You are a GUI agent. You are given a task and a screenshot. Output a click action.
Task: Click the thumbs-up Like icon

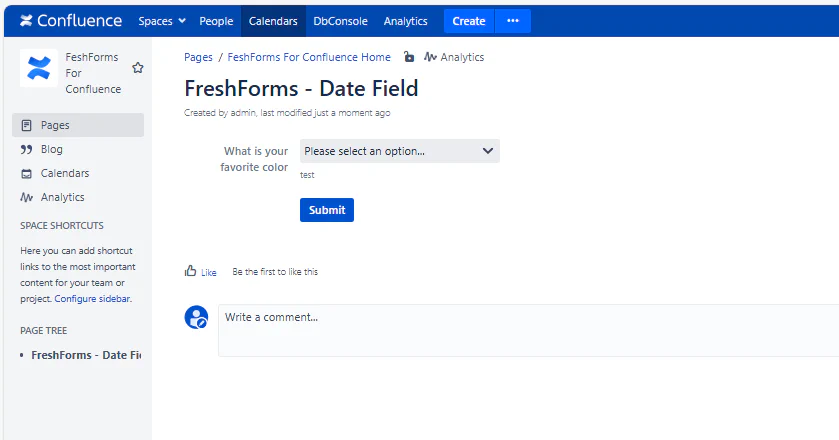point(190,271)
